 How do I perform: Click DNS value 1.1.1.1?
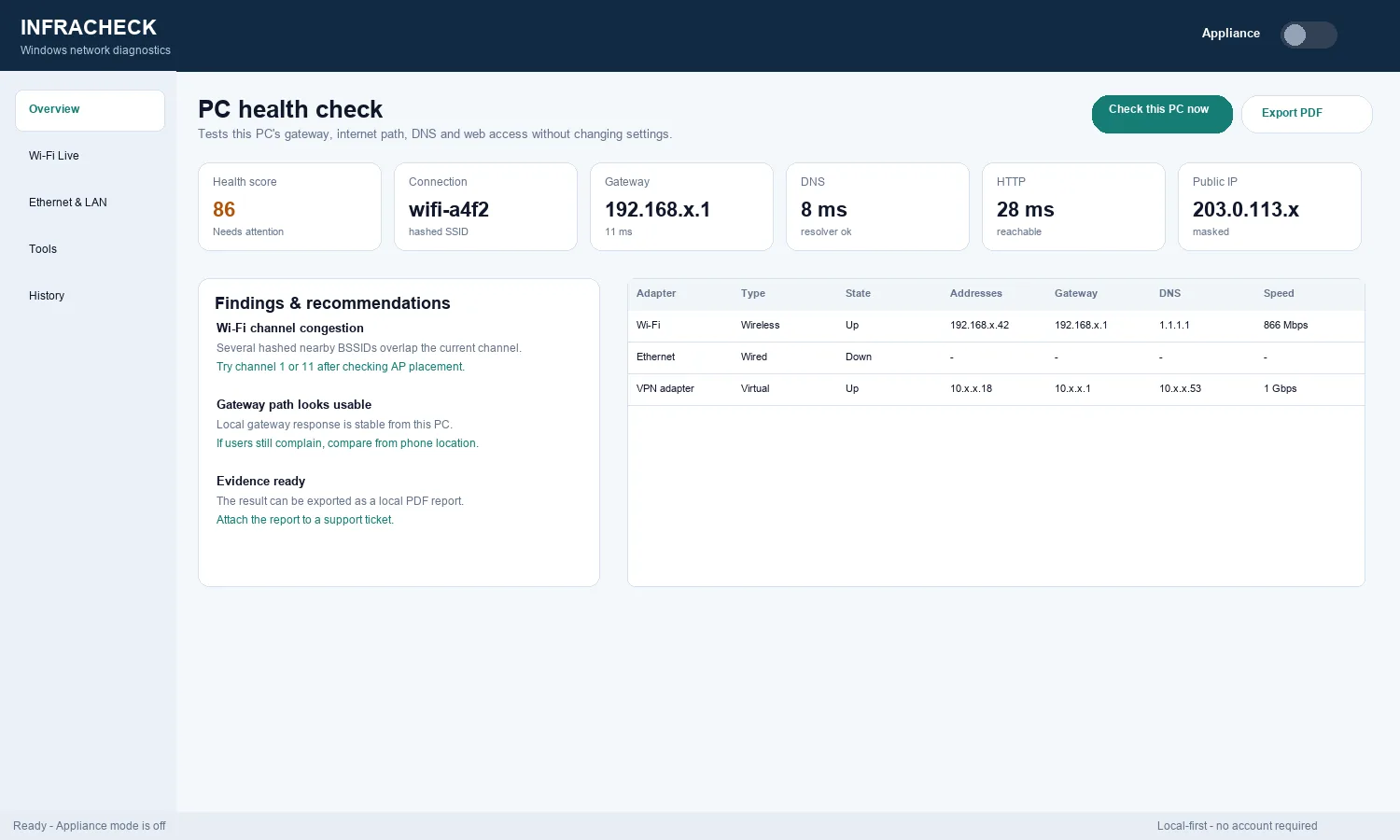point(1174,325)
